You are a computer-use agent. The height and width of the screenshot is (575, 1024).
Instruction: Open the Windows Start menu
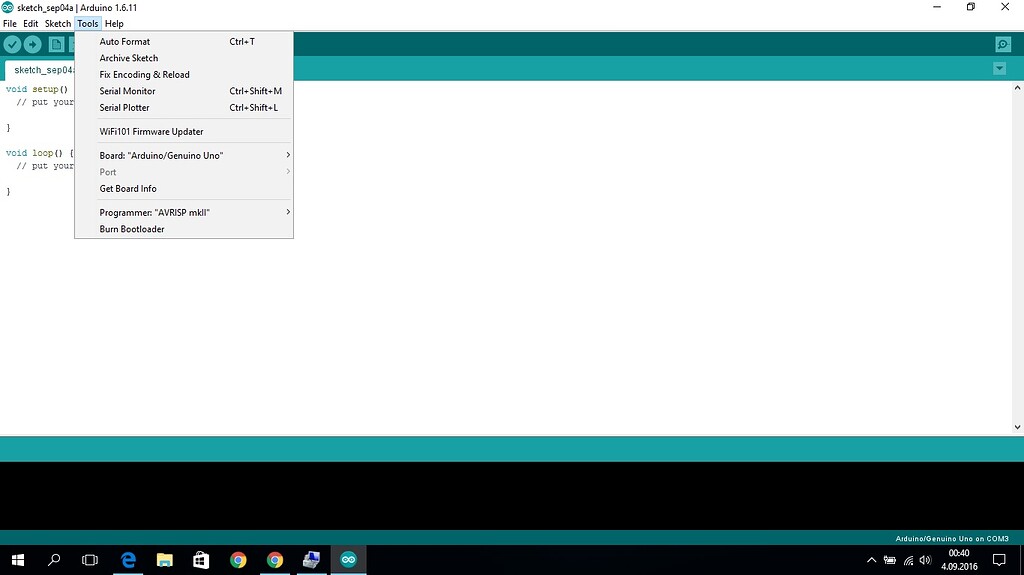point(18,560)
